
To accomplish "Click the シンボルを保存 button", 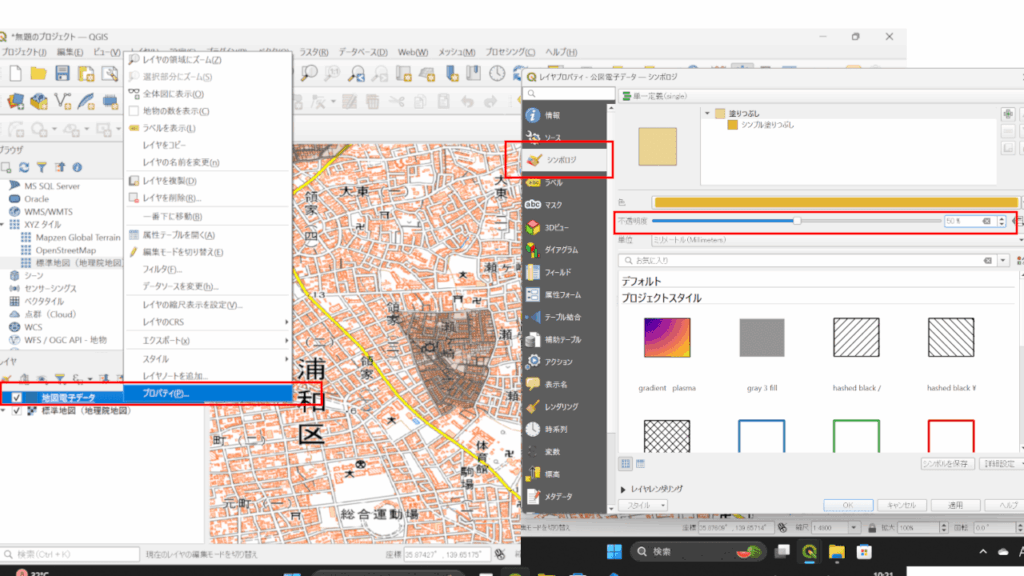I will point(948,464).
